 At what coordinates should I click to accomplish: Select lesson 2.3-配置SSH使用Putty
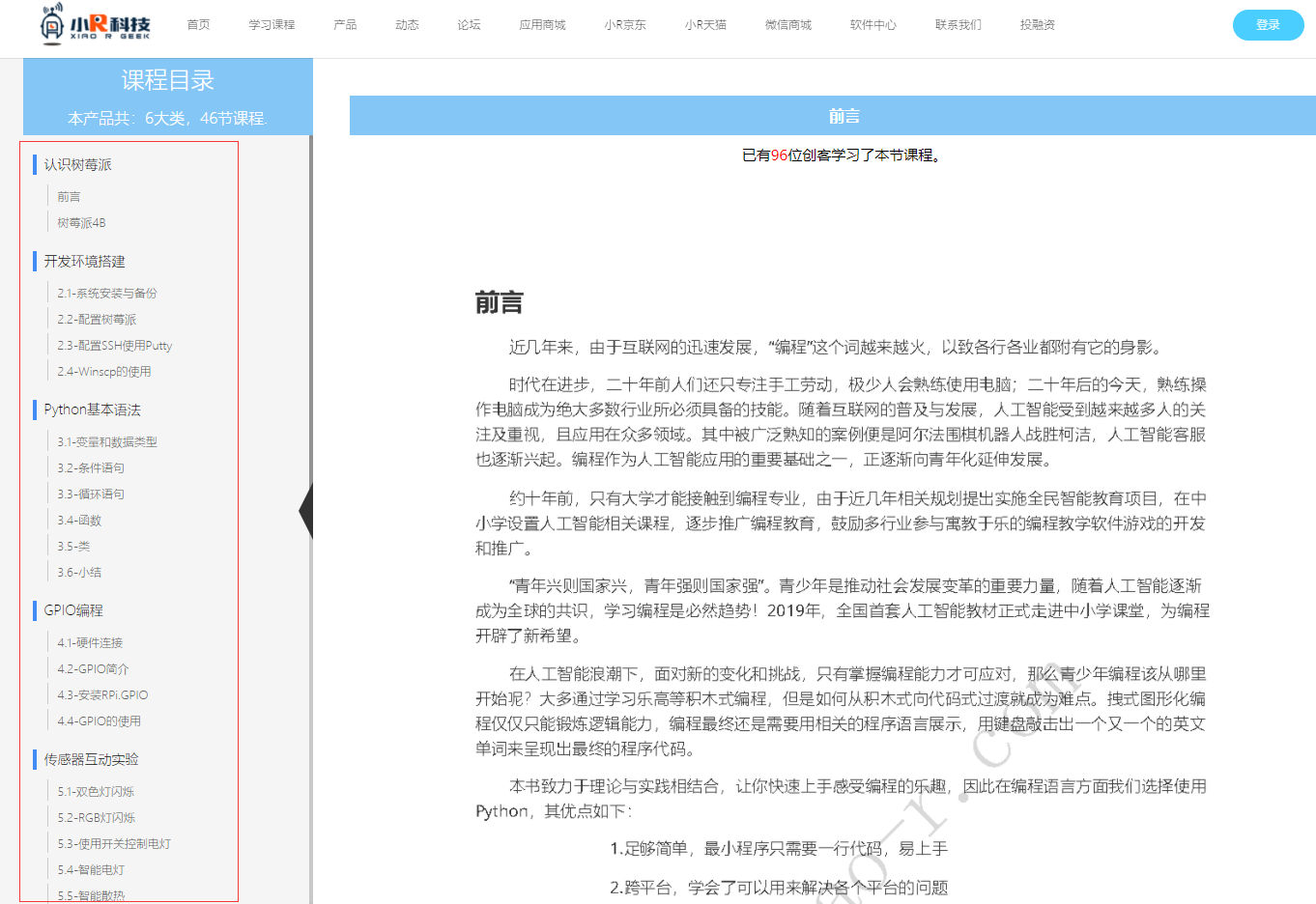pyautogui.click(x=114, y=346)
